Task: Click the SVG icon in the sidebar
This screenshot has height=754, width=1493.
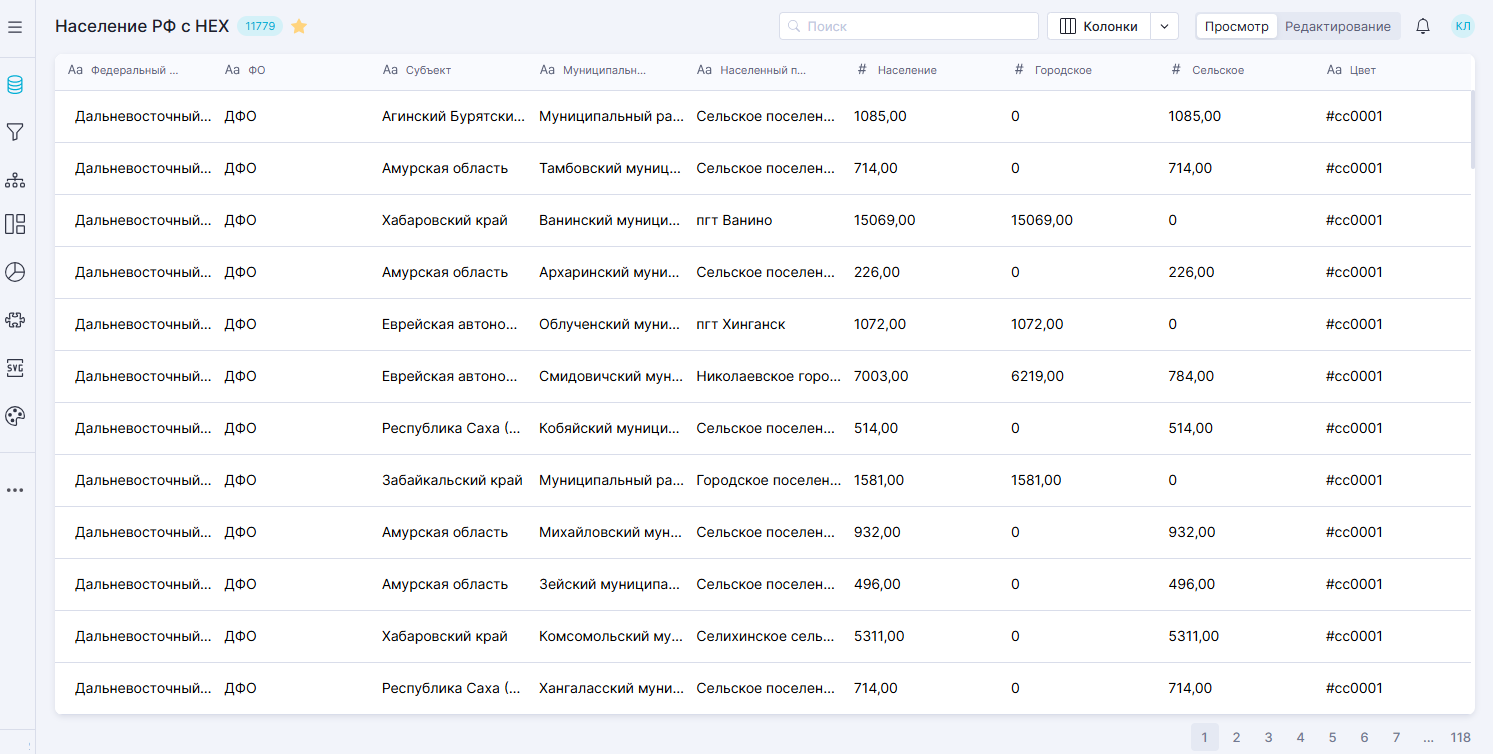Action: point(15,367)
